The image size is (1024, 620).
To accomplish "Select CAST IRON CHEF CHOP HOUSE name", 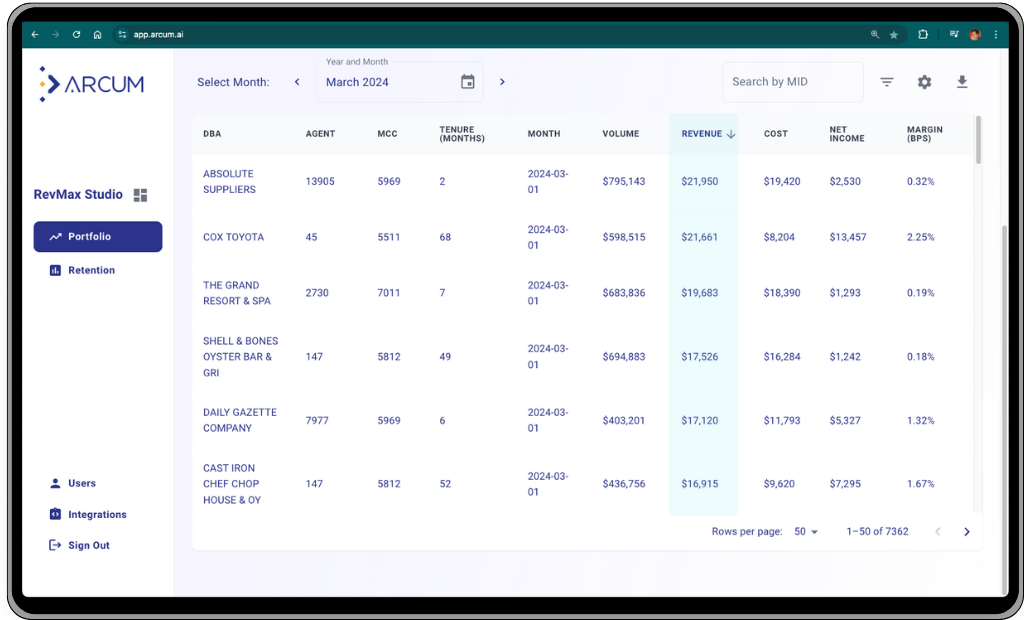I will 232,484.
